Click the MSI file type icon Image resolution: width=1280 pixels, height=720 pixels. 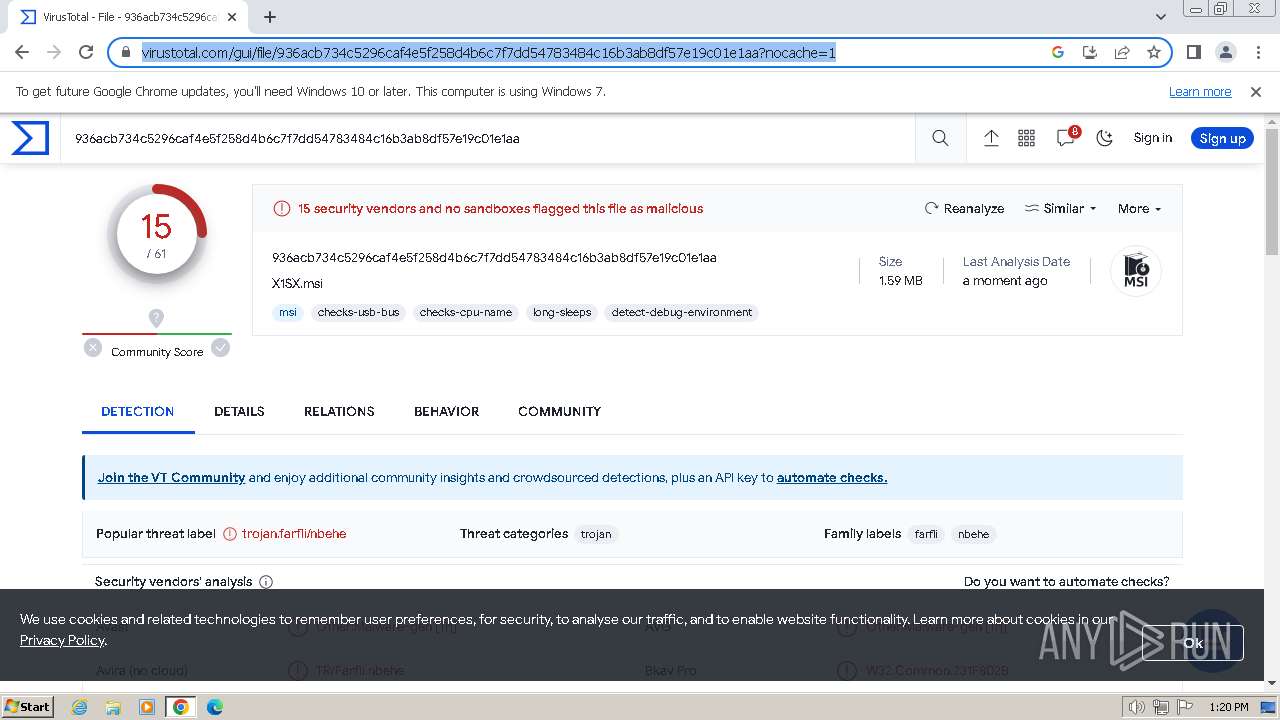pos(1136,270)
